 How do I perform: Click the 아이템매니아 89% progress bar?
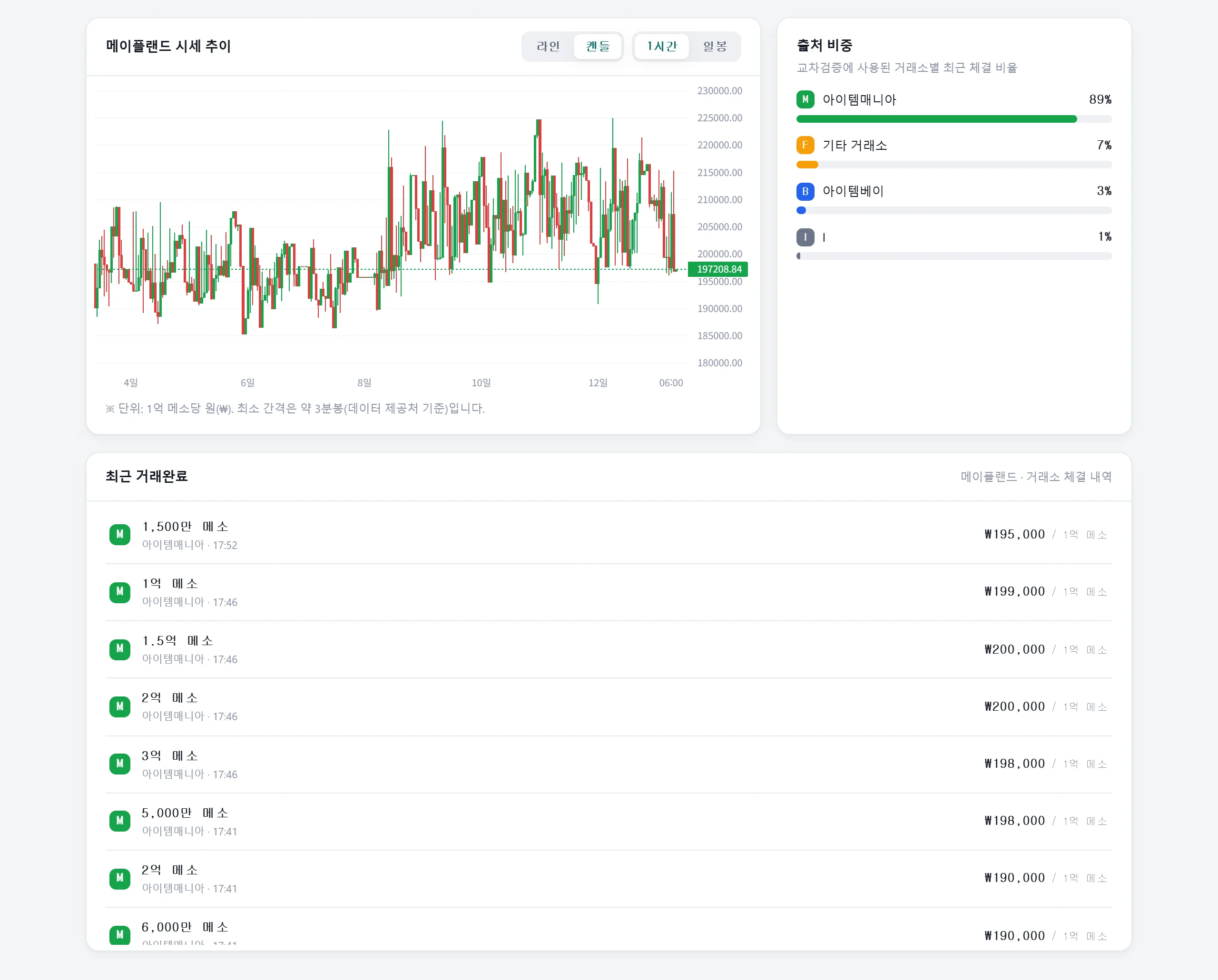point(953,119)
